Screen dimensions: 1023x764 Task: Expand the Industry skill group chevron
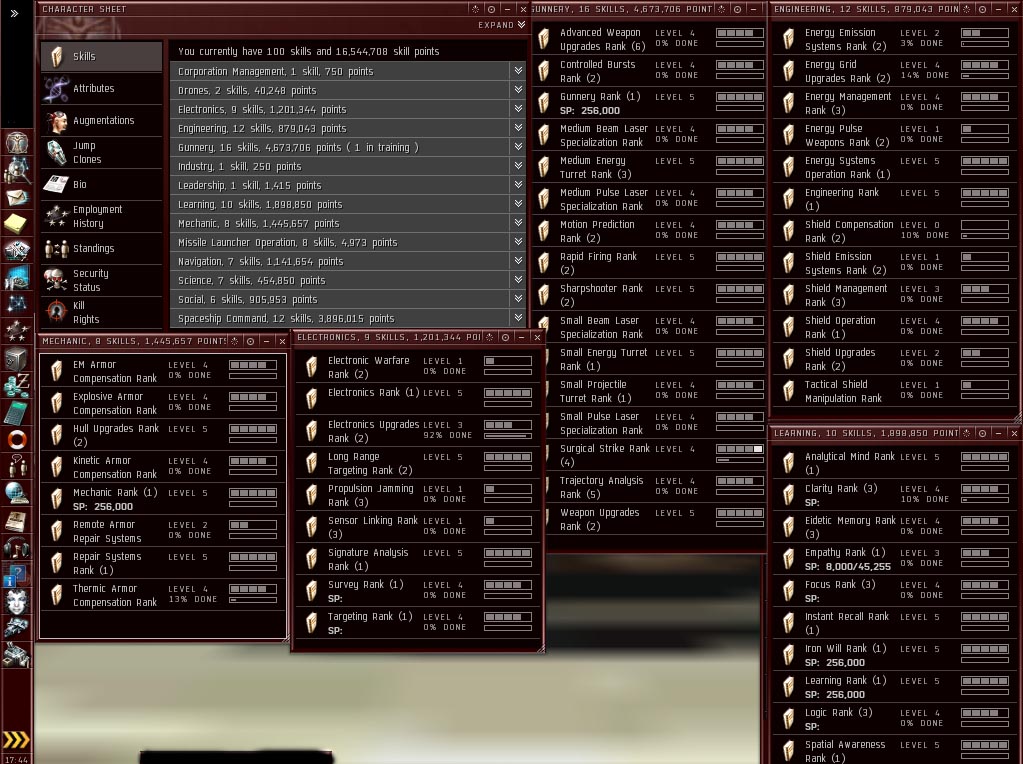(518, 165)
